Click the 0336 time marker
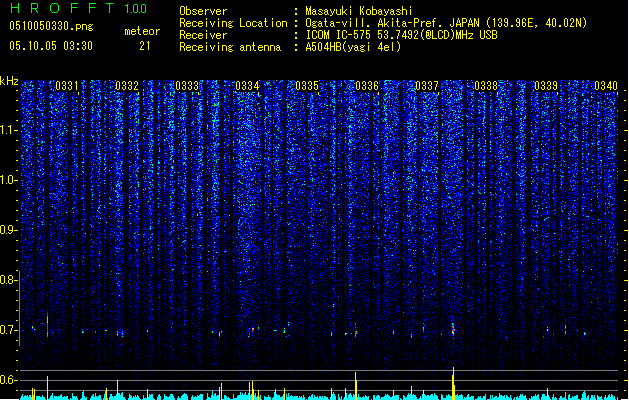 367,86
